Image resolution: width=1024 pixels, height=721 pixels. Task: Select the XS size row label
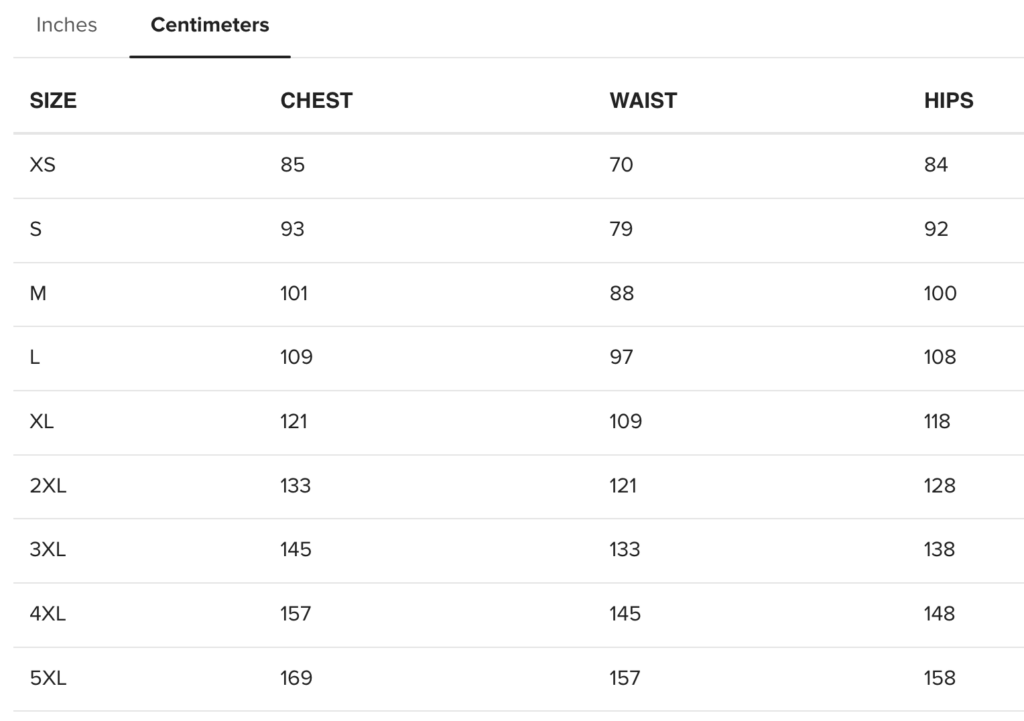(43, 165)
